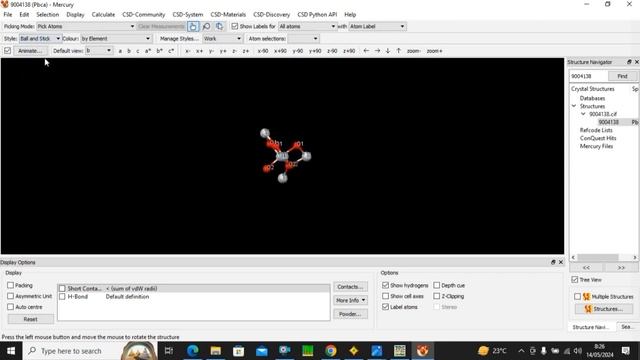Viewport: 640px width, 360px height.
Task: Enable H-Bond contact checkbox
Action: click(62, 297)
